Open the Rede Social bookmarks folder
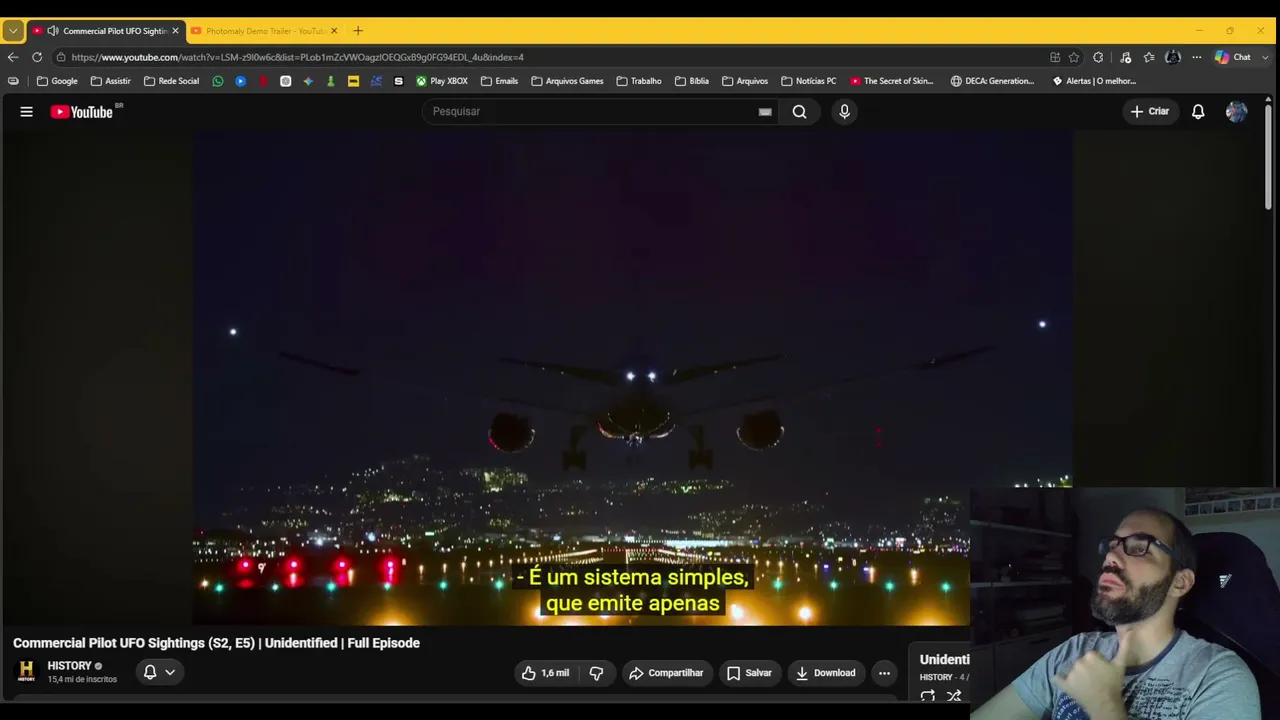 (x=171, y=81)
